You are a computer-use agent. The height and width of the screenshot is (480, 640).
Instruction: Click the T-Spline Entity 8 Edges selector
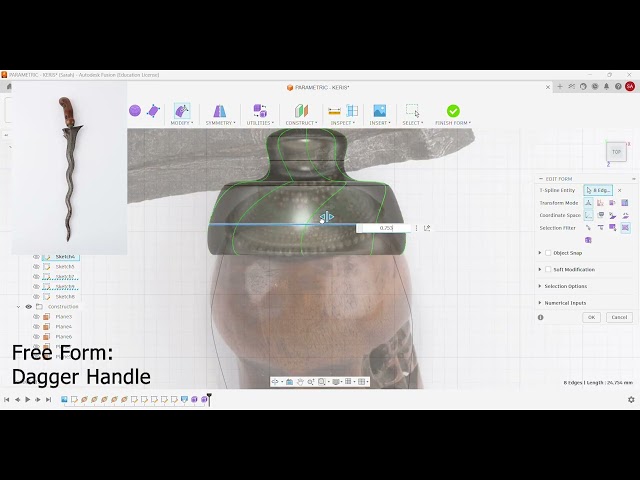point(598,191)
